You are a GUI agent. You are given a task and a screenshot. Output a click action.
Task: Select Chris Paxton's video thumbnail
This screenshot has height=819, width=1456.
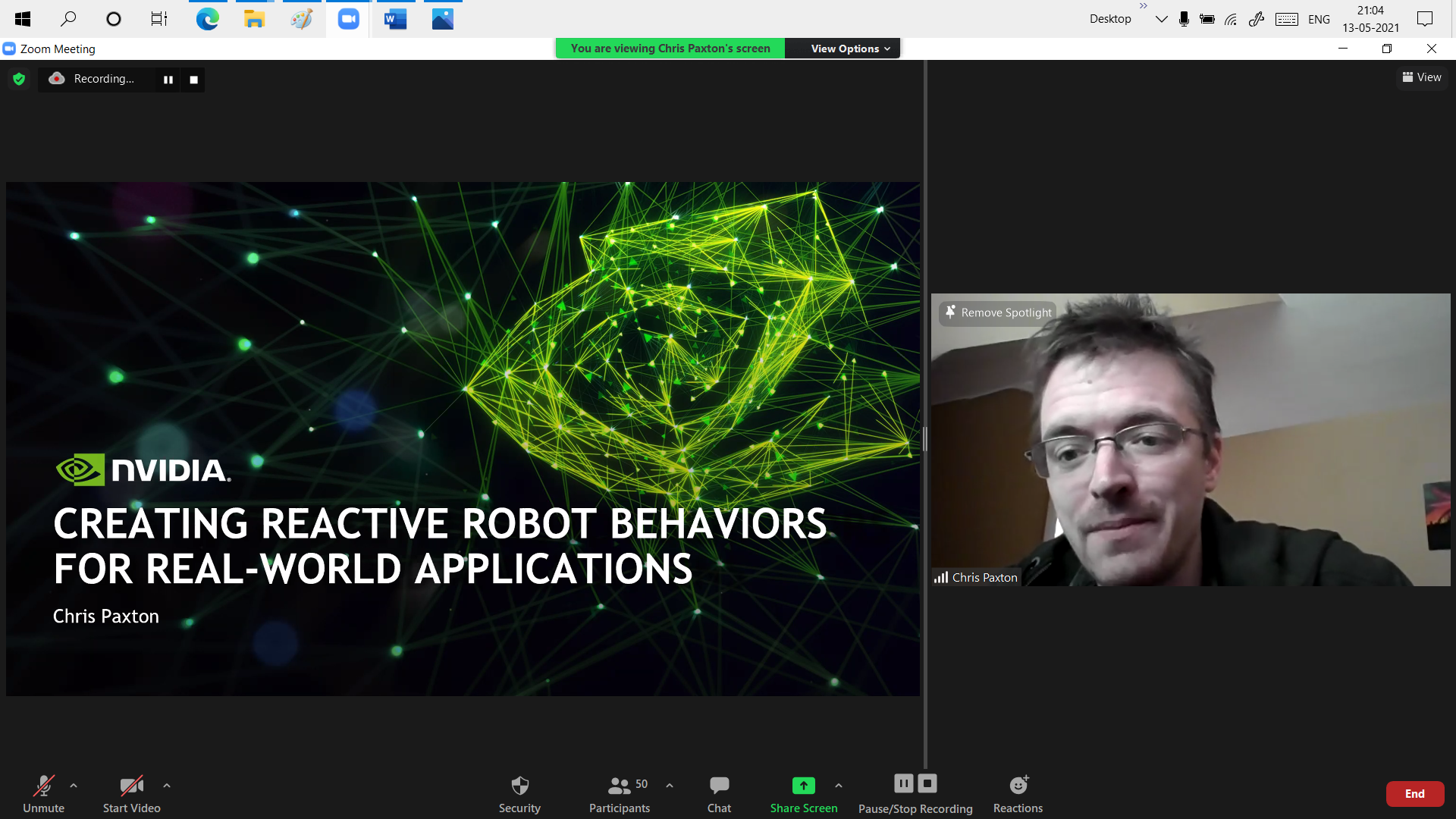click(x=1191, y=440)
